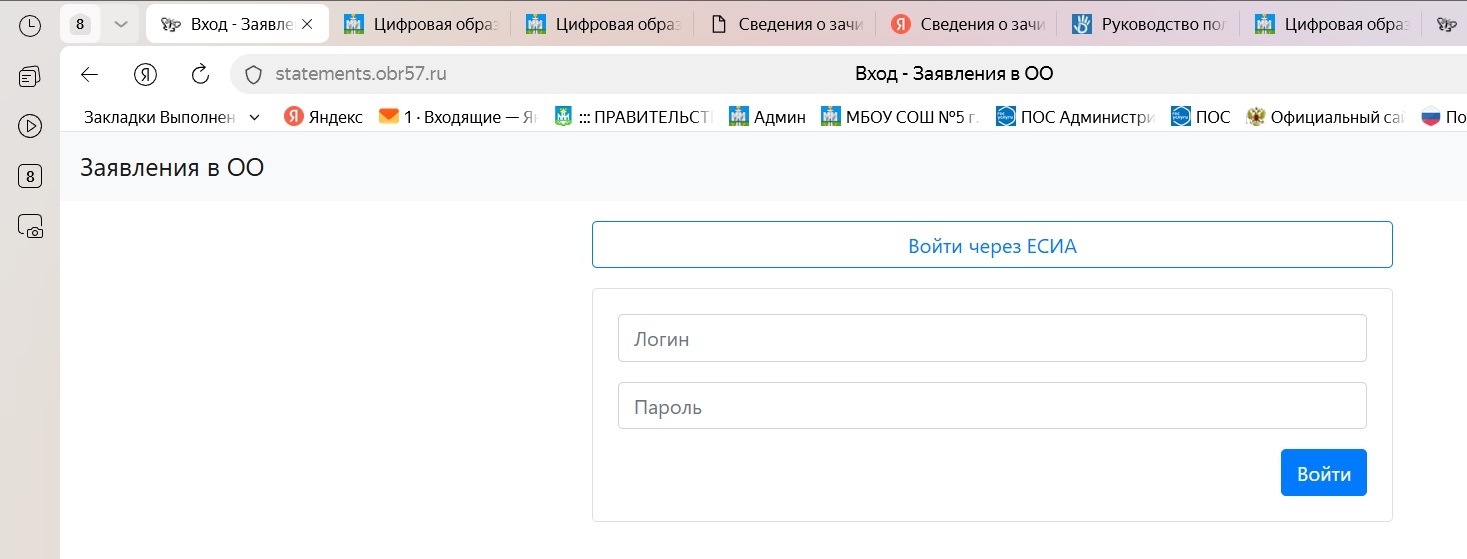Open the ПОС Администрирование bookmark

point(1075,117)
